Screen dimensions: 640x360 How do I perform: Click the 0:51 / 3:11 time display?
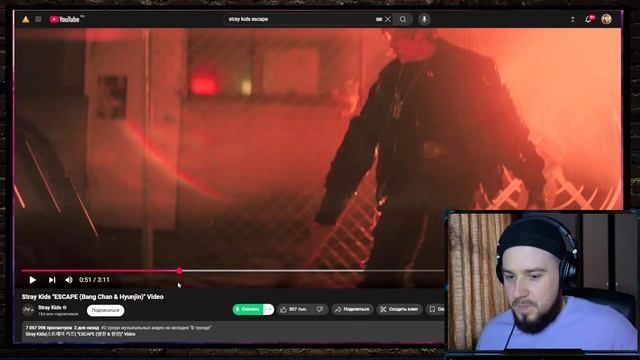click(94, 280)
